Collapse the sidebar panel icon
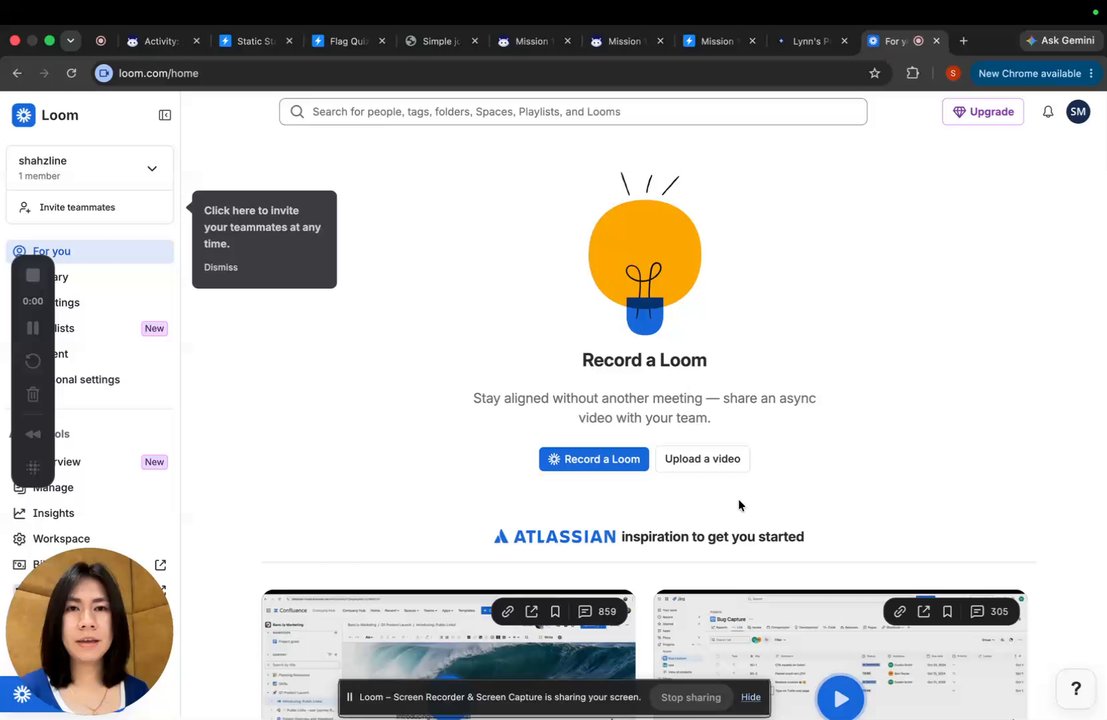 (x=164, y=115)
